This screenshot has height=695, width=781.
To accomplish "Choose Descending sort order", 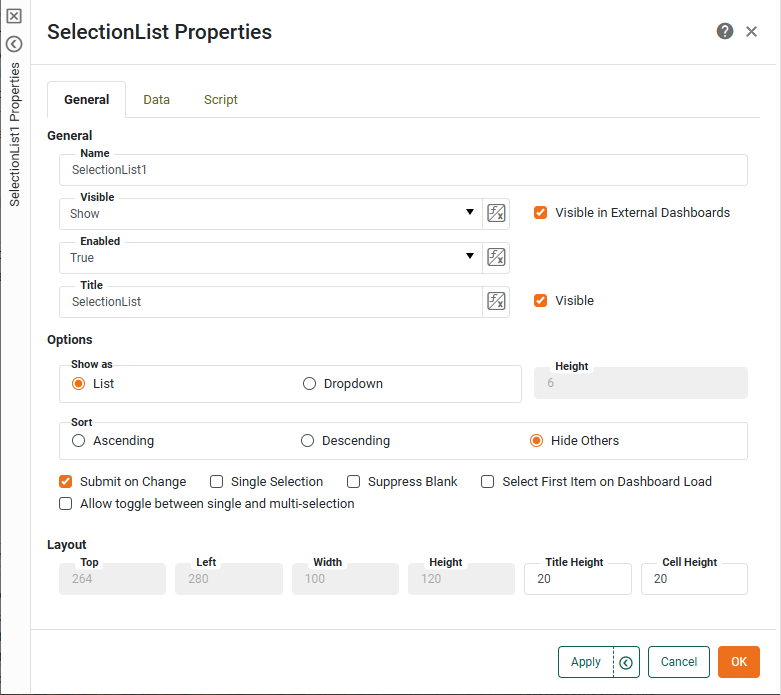I will (307, 441).
